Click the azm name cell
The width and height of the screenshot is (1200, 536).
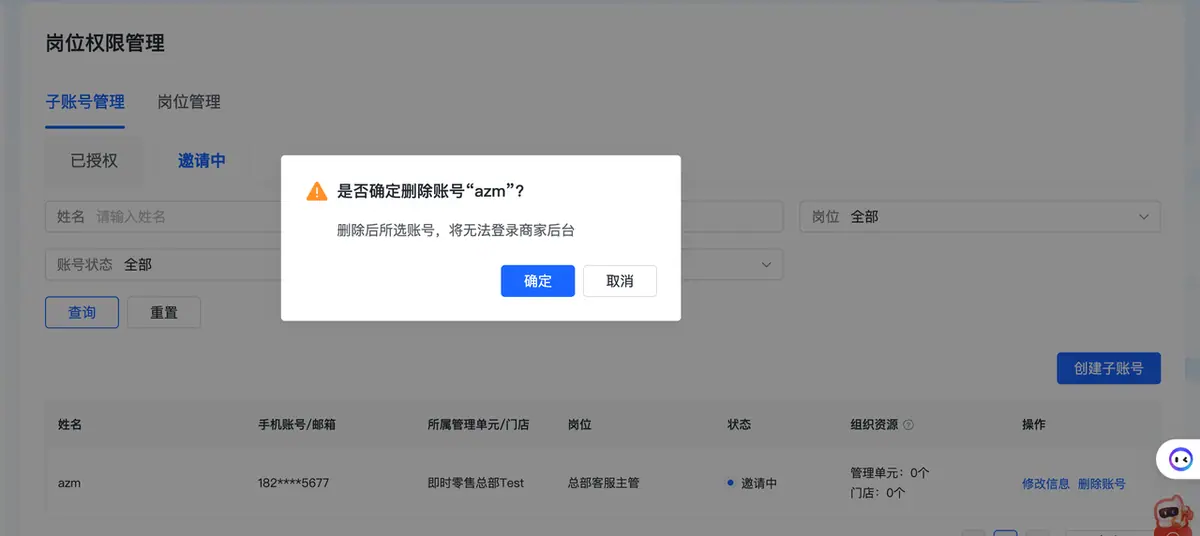pyautogui.click(x=69, y=483)
